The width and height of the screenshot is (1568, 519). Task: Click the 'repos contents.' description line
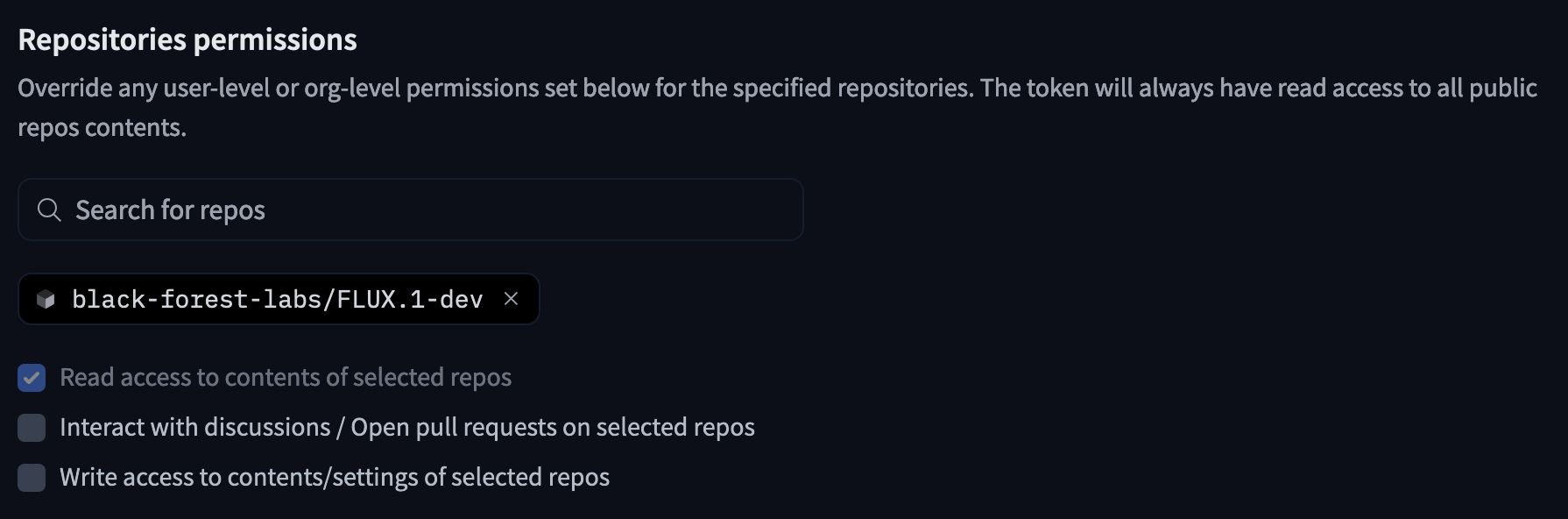click(102, 128)
